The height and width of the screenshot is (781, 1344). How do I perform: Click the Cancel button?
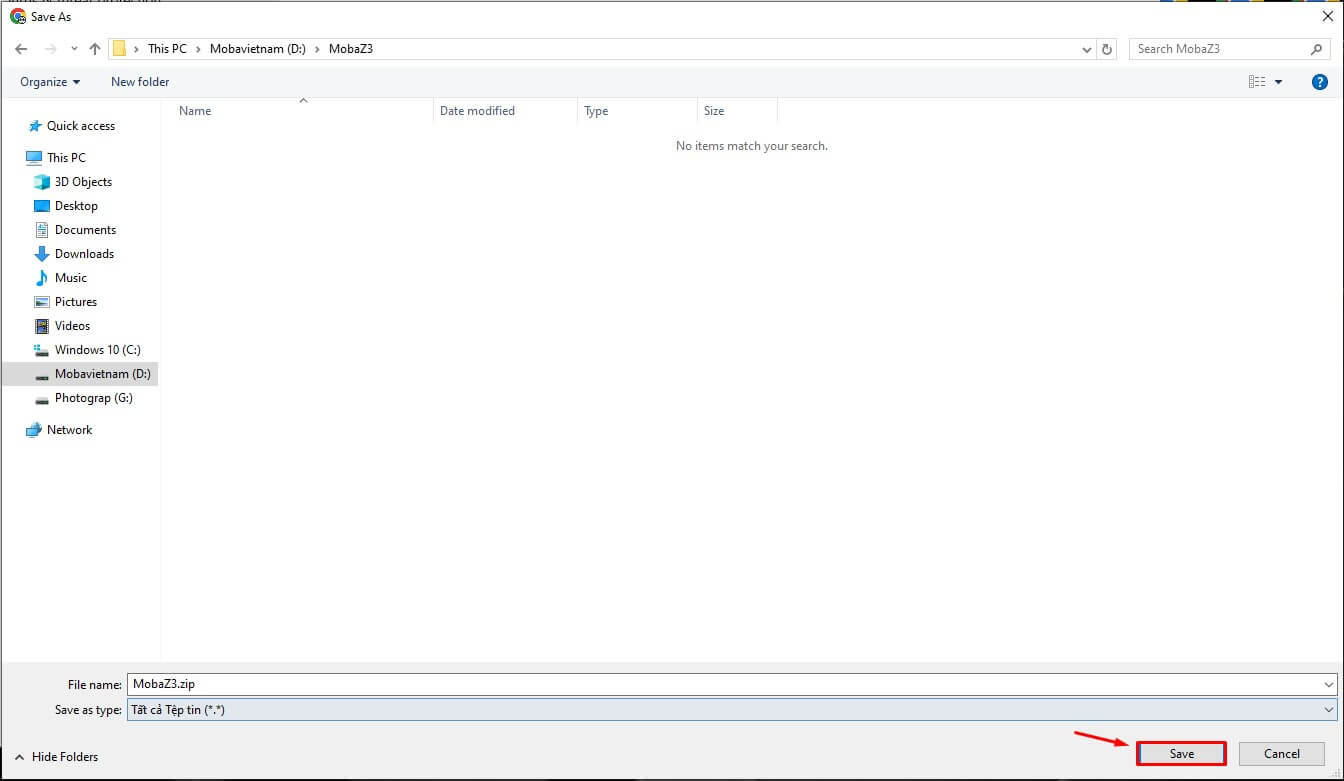tap(1281, 754)
